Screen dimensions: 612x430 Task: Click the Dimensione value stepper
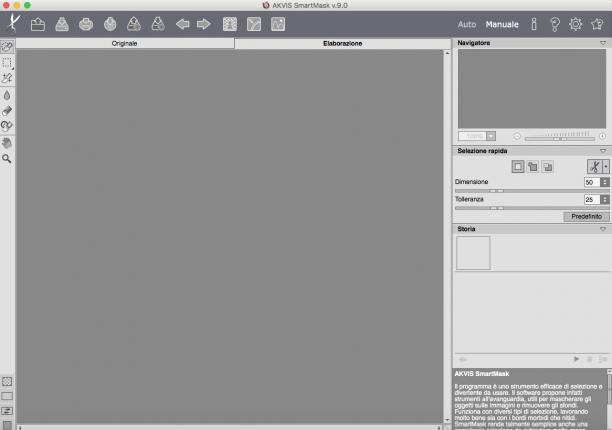point(605,182)
